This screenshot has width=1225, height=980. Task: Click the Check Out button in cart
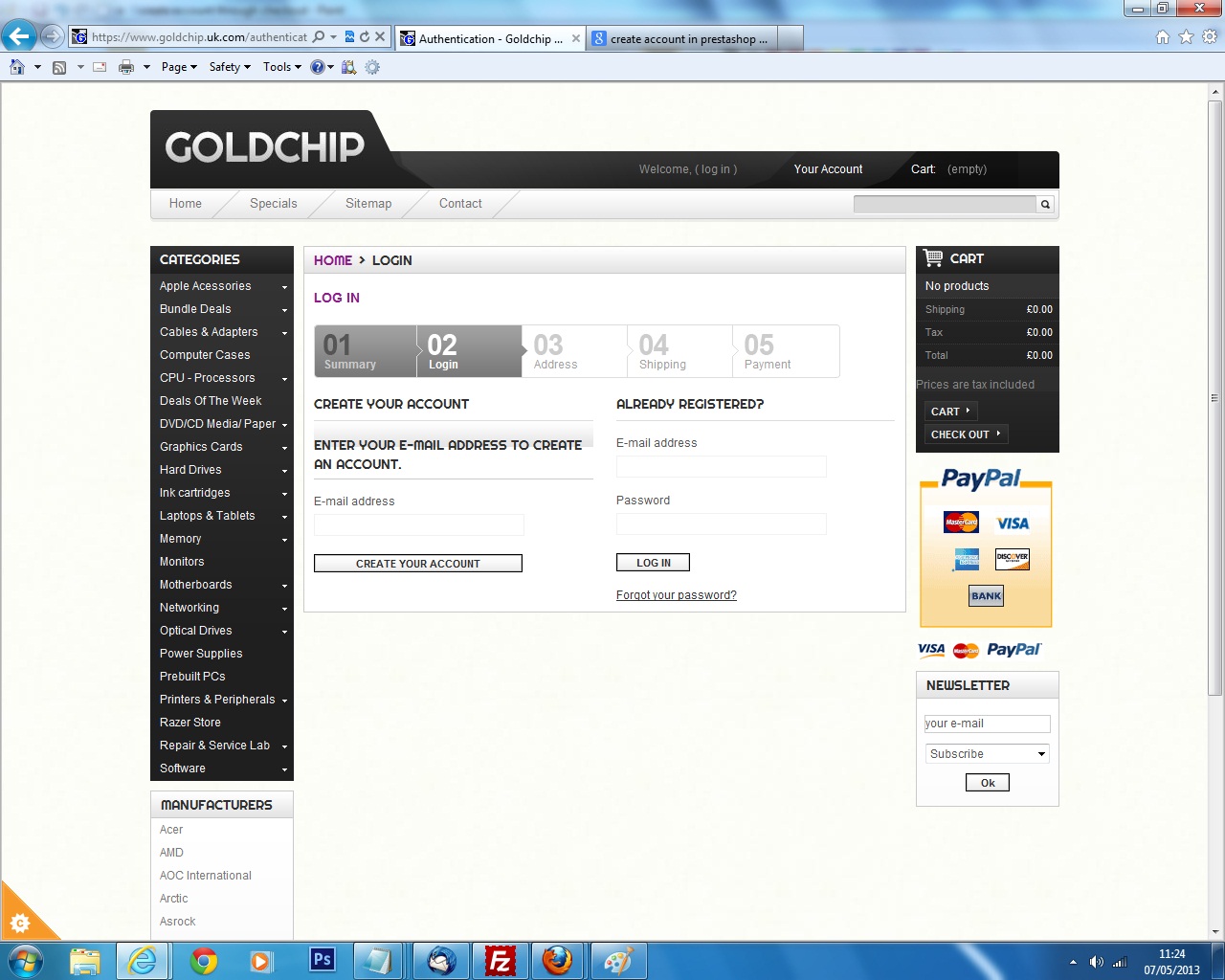click(966, 434)
